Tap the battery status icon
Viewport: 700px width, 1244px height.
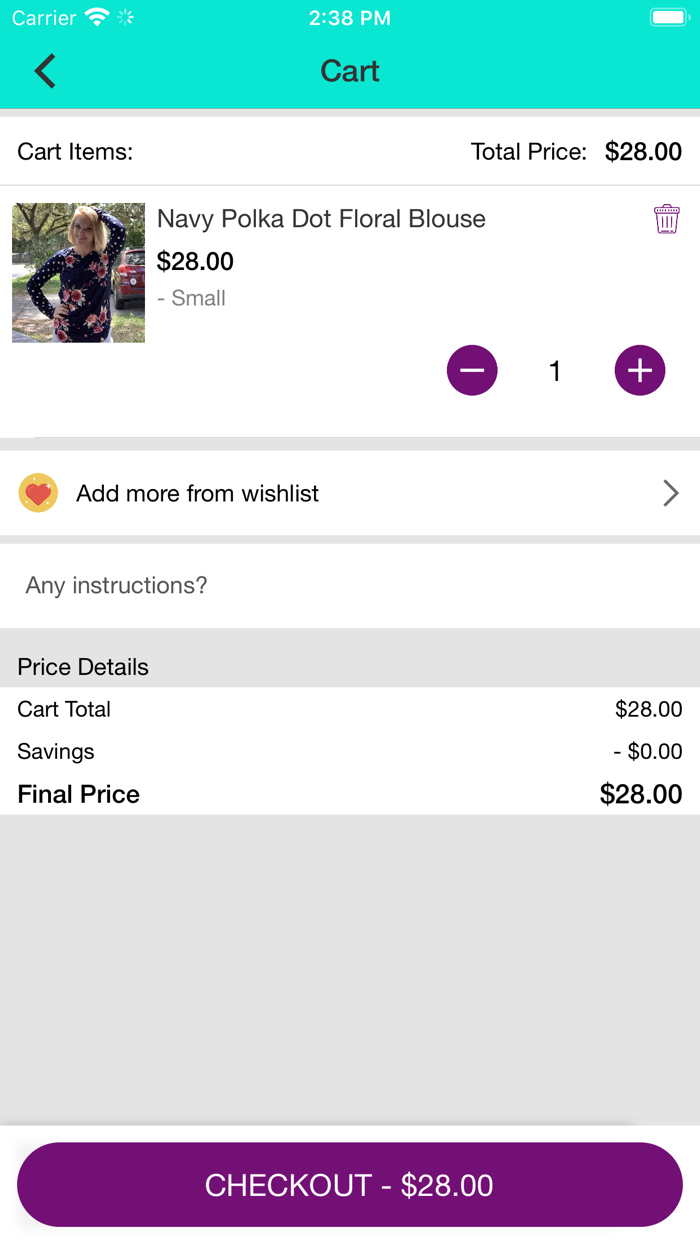[667, 17]
